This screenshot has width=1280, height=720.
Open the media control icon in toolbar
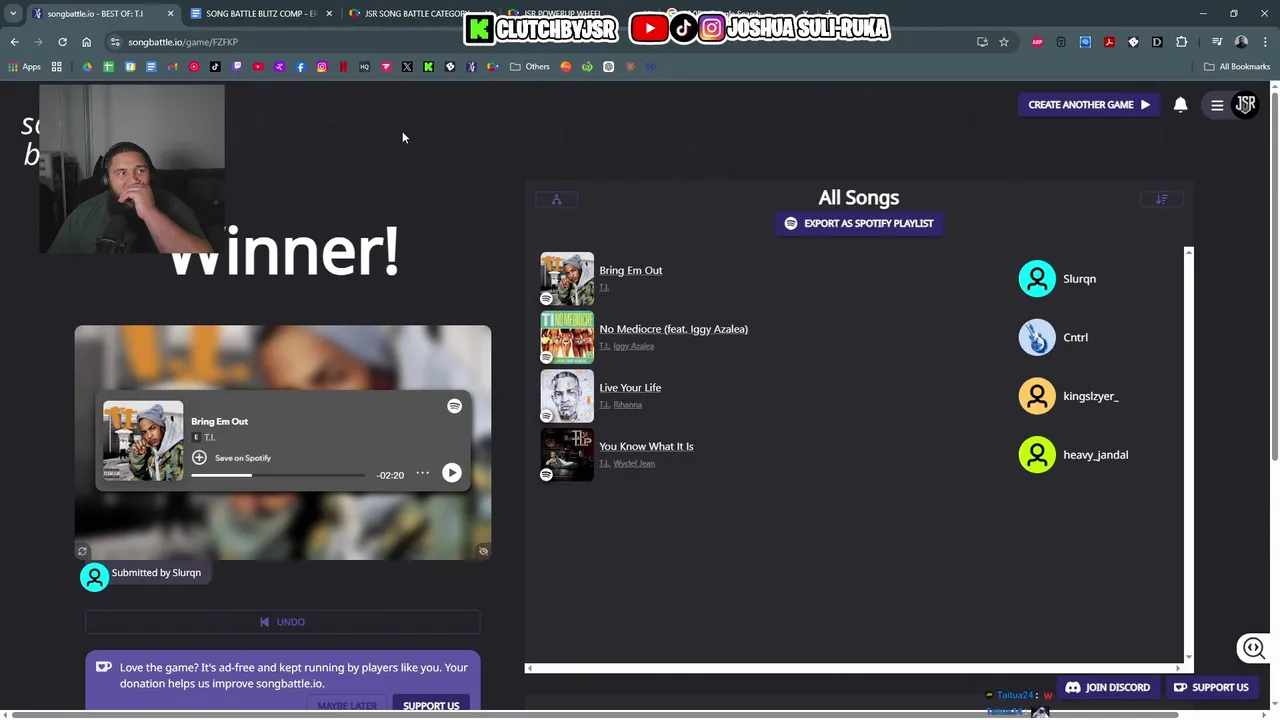click(1217, 42)
